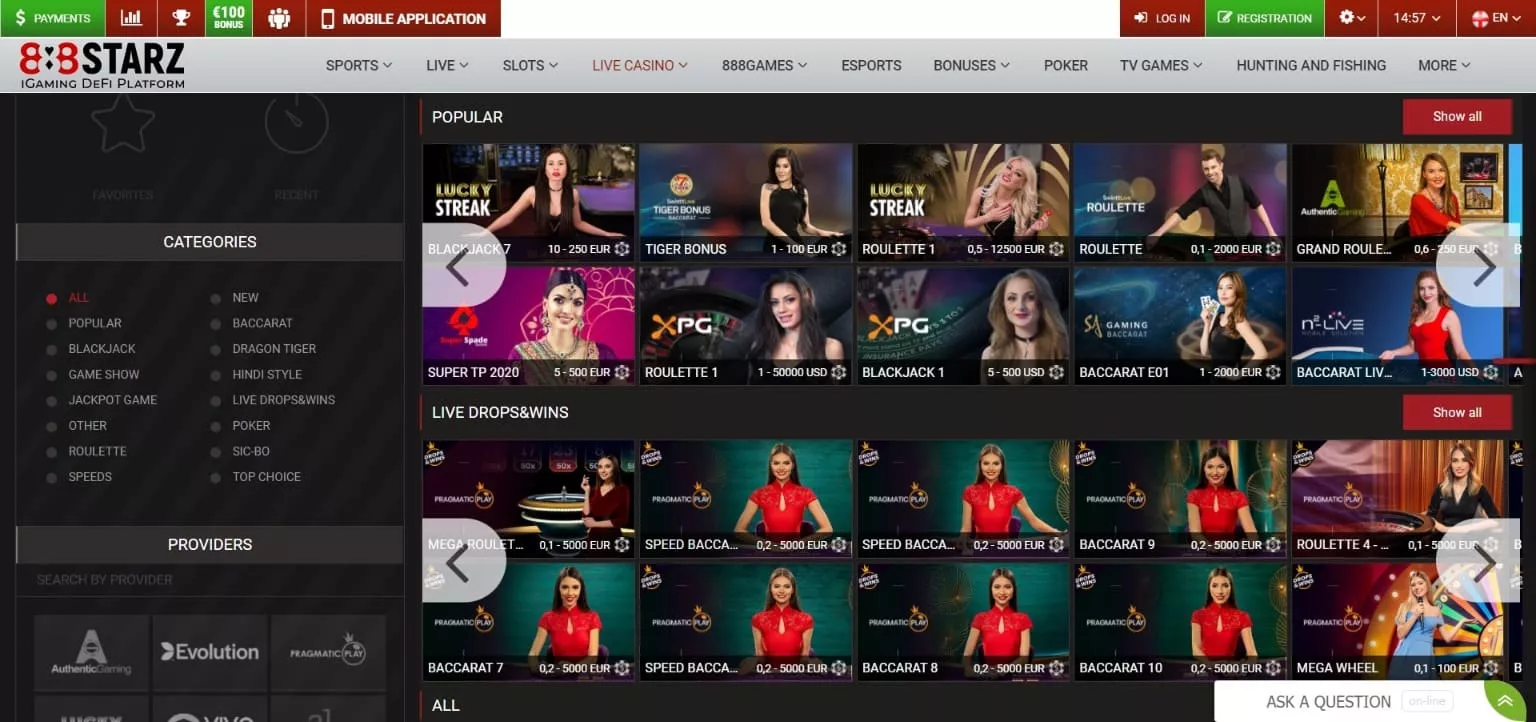1536x722 pixels.
Task: Expand the settings gear dropdown
Action: (x=1352, y=18)
